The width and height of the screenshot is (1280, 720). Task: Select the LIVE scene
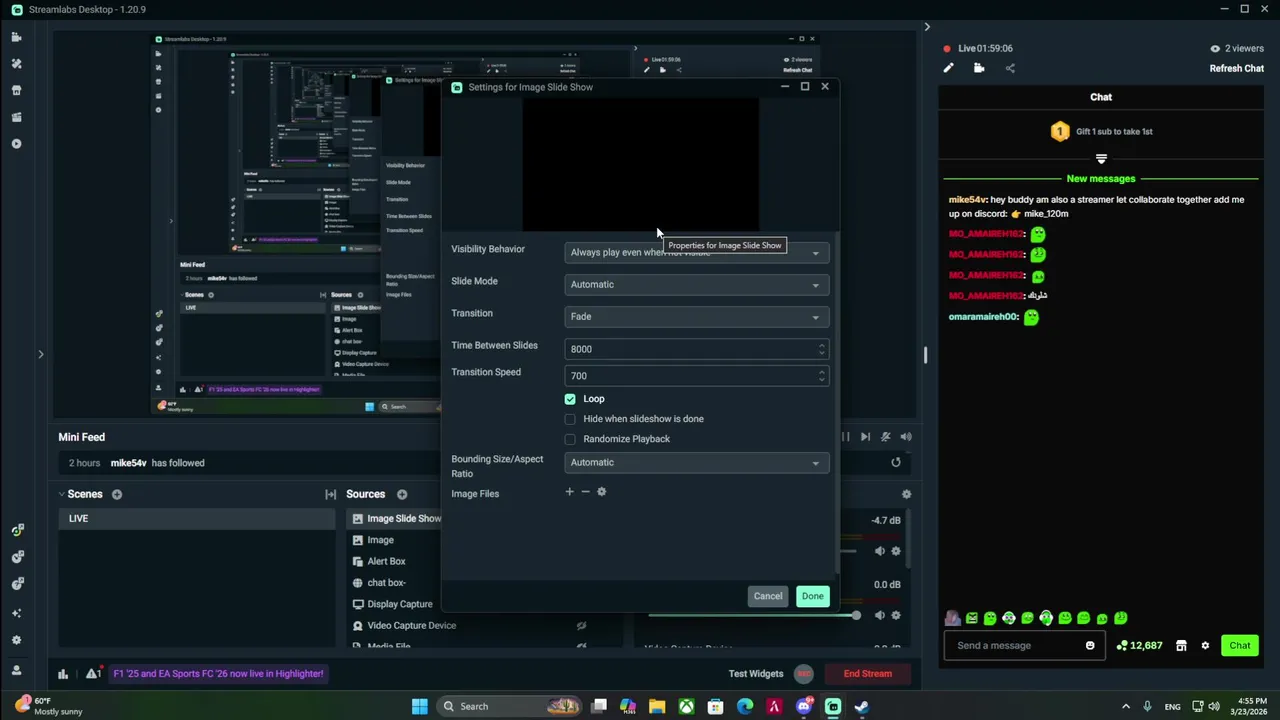(196, 519)
